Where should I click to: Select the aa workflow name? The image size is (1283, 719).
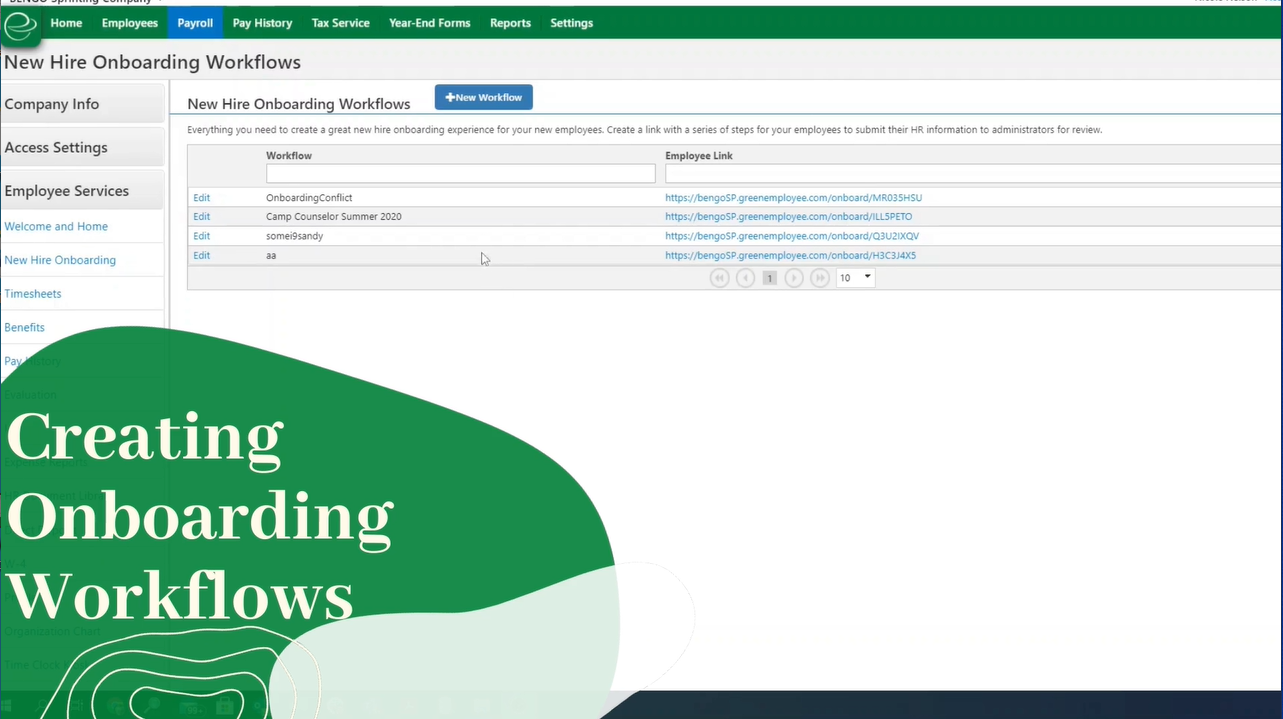(271, 255)
